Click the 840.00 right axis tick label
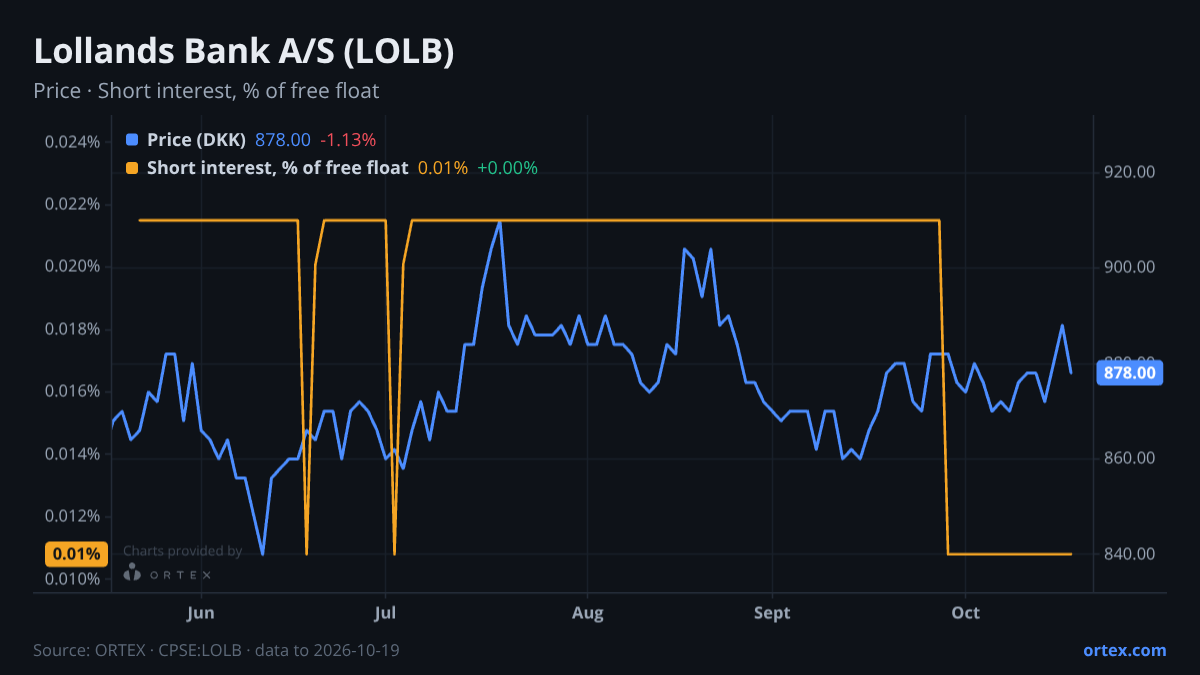Screen dimensions: 1200x675 [1130, 554]
